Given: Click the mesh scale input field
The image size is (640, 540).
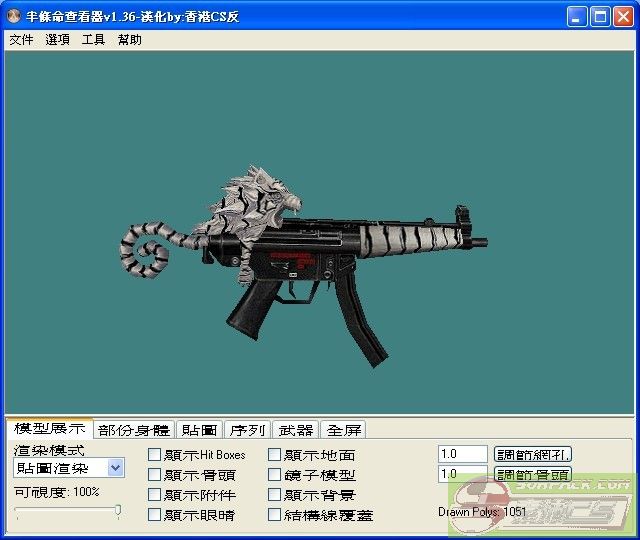Looking at the screenshot, I should click(x=462, y=454).
